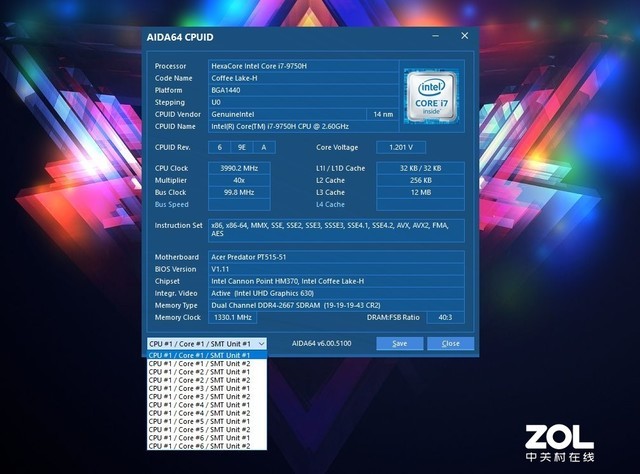Click the Instruction Set text box
640x474 pixels.
coord(336,230)
